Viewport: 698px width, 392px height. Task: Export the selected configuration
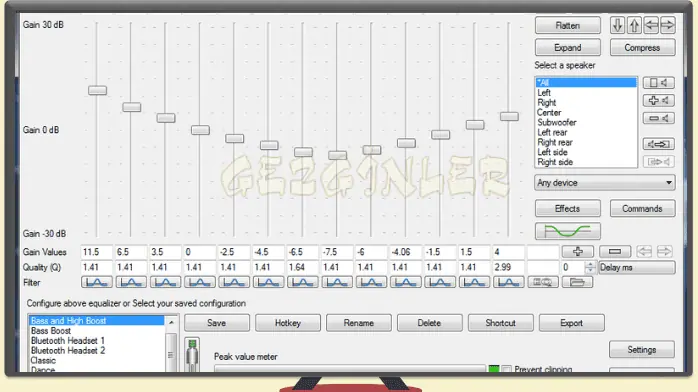point(572,323)
